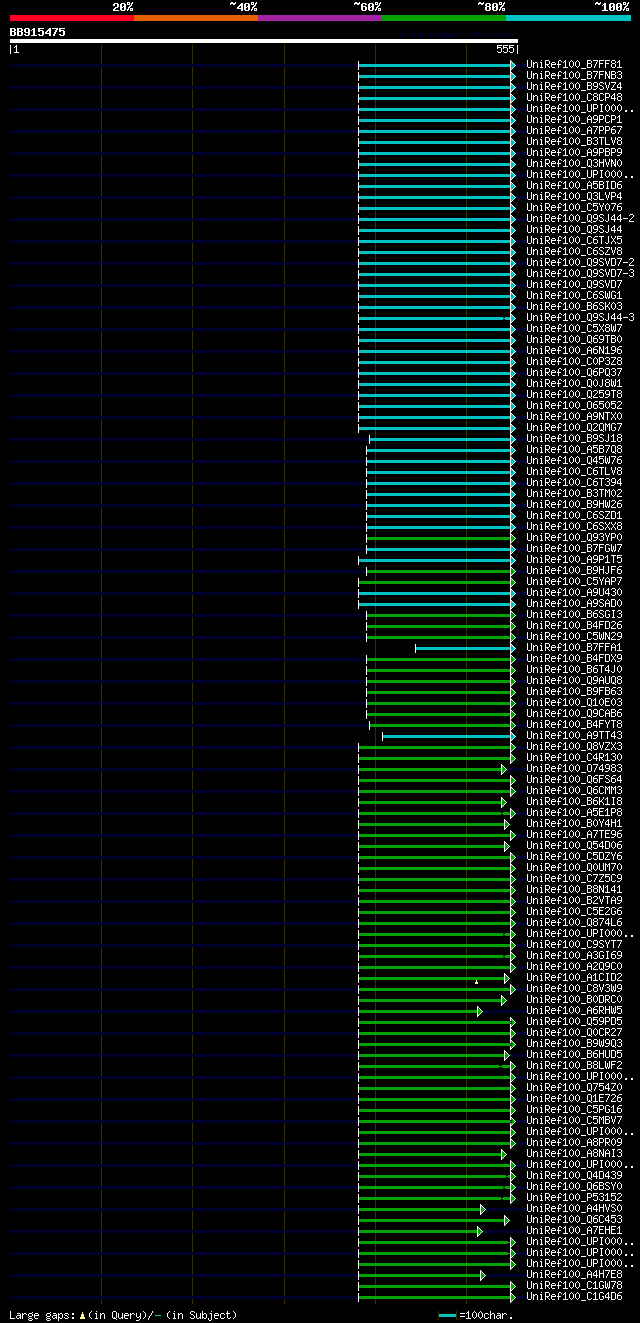Open the UniRef100_B7FNB3 hit

click(x=574, y=75)
